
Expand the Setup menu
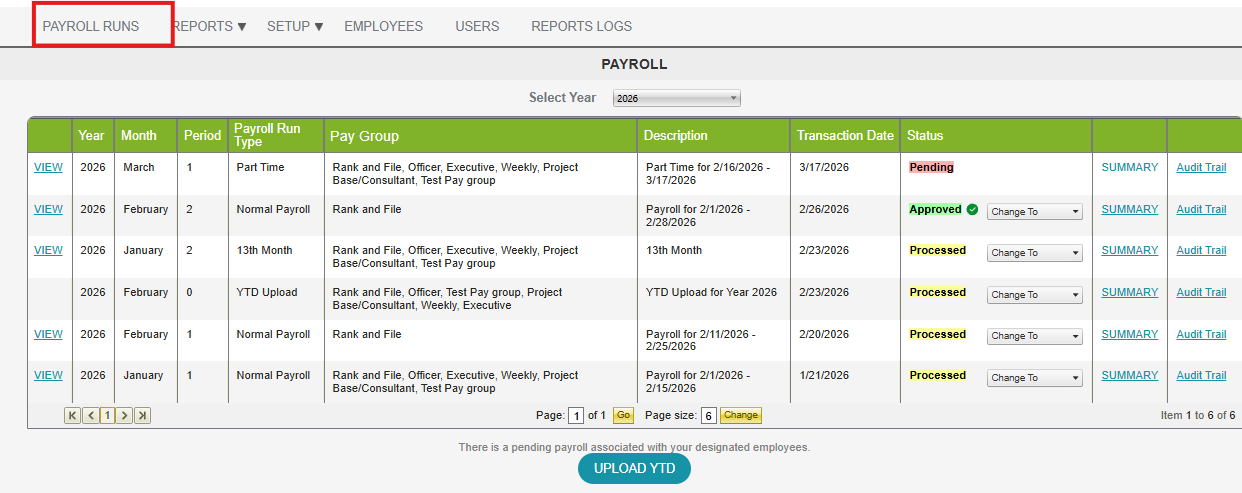click(x=295, y=26)
